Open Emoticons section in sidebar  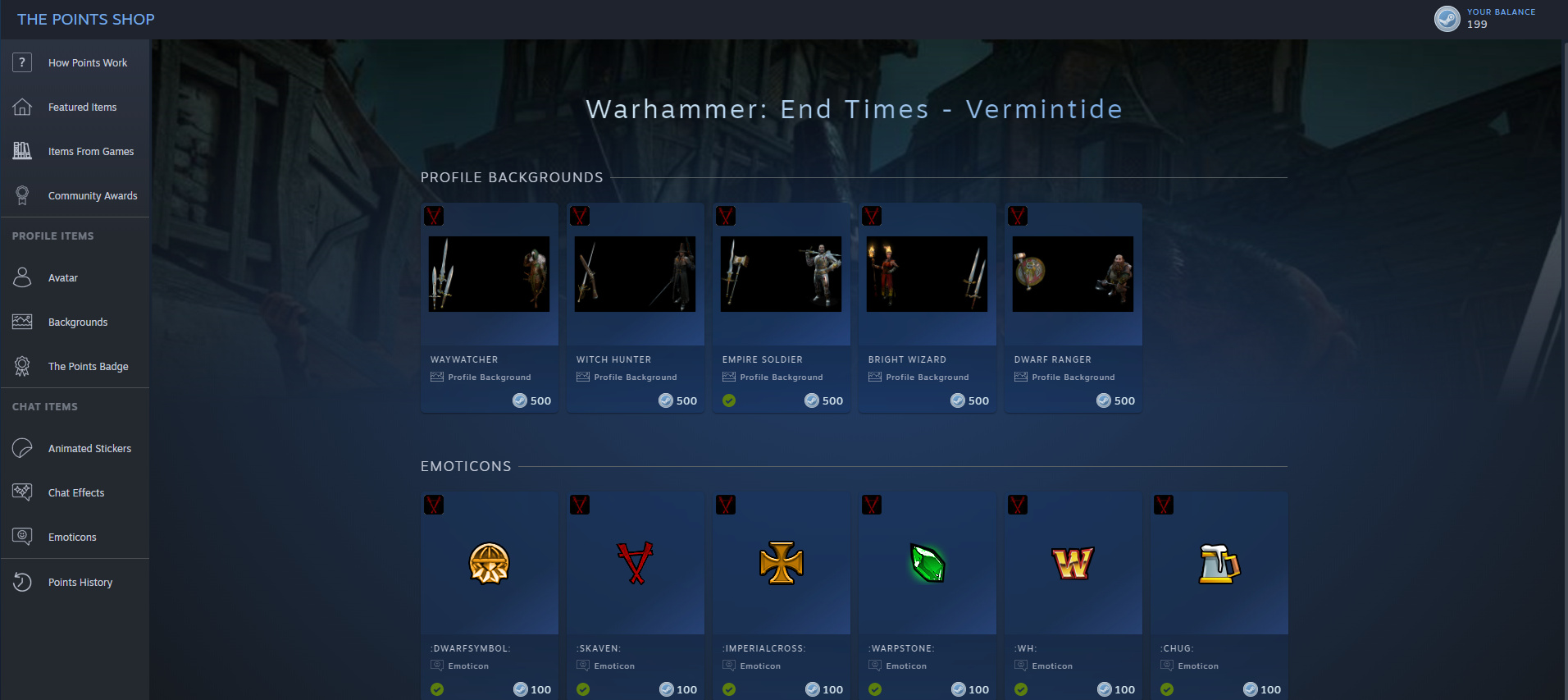point(72,537)
